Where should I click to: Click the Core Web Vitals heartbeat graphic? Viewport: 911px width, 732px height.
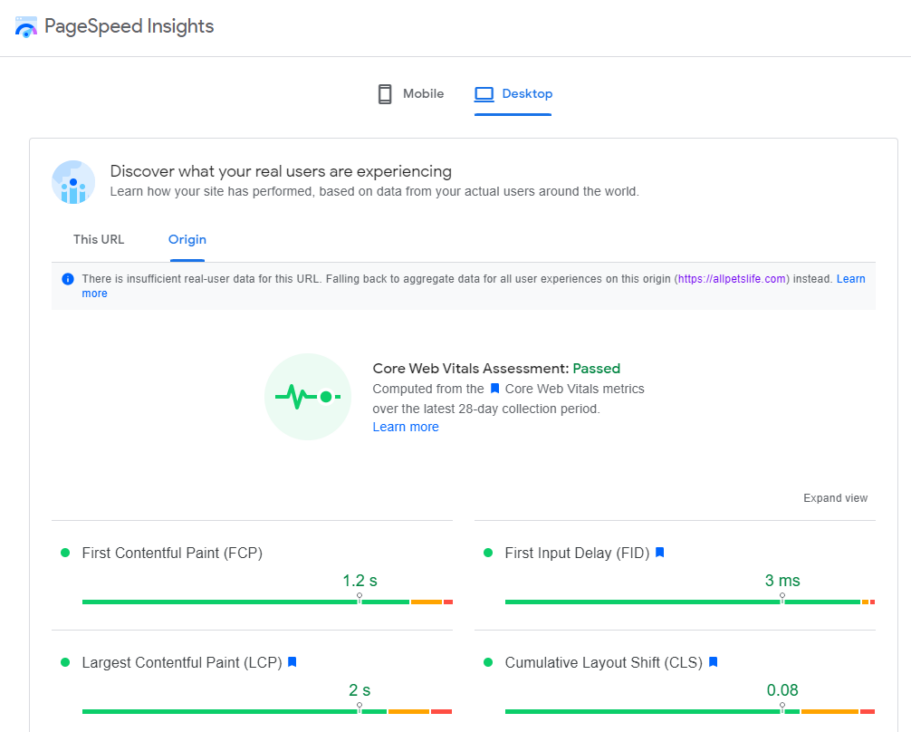(308, 397)
